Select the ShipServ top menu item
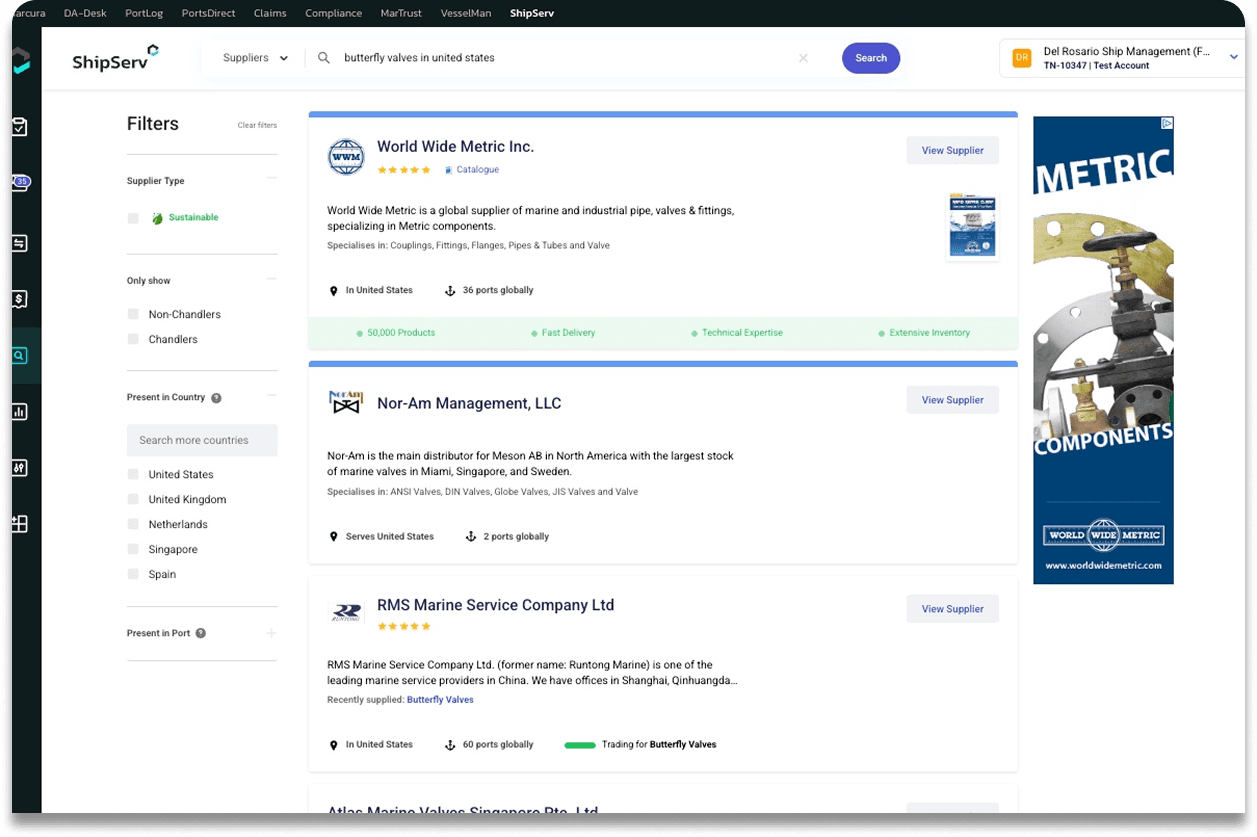Image resolution: width=1257 pixels, height=837 pixels. coord(532,13)
